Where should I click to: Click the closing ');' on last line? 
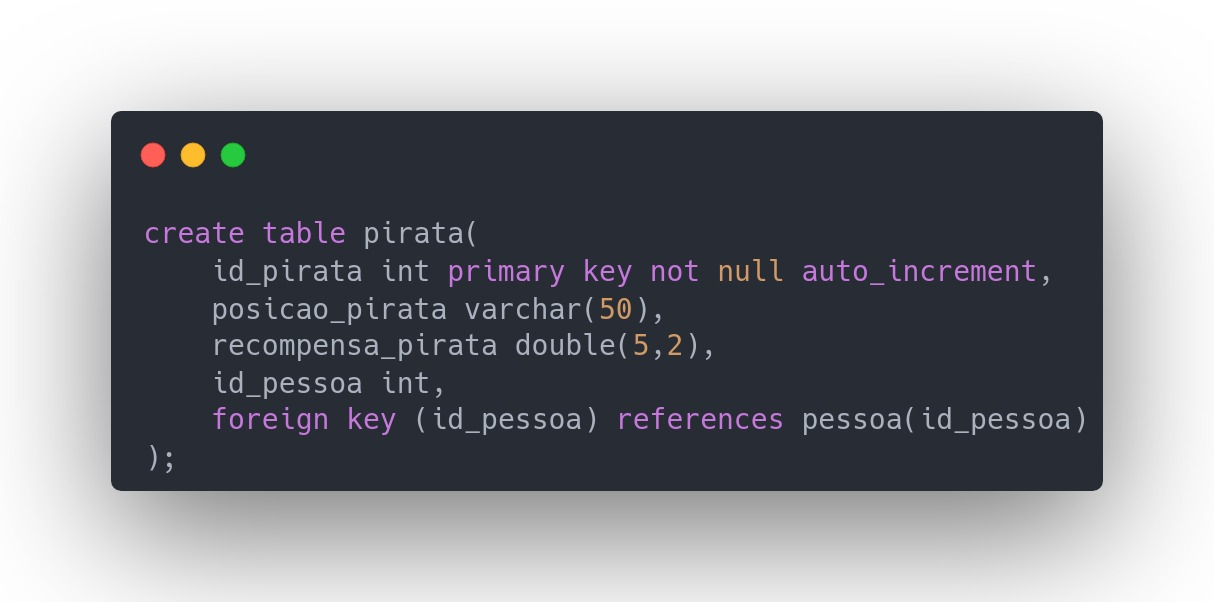tap(160, 457)
